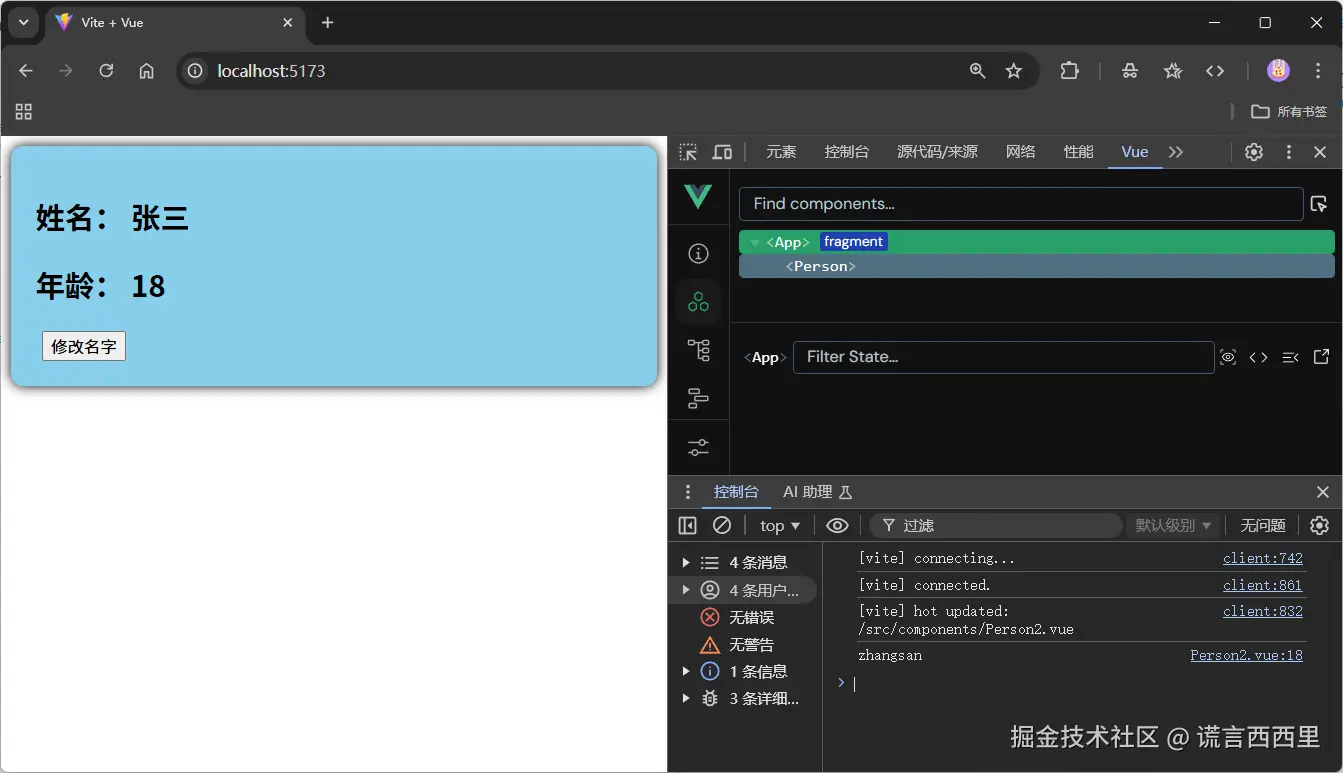Open DevTools settings gear
1343x773 pixels.
[x=1253, y=152]
